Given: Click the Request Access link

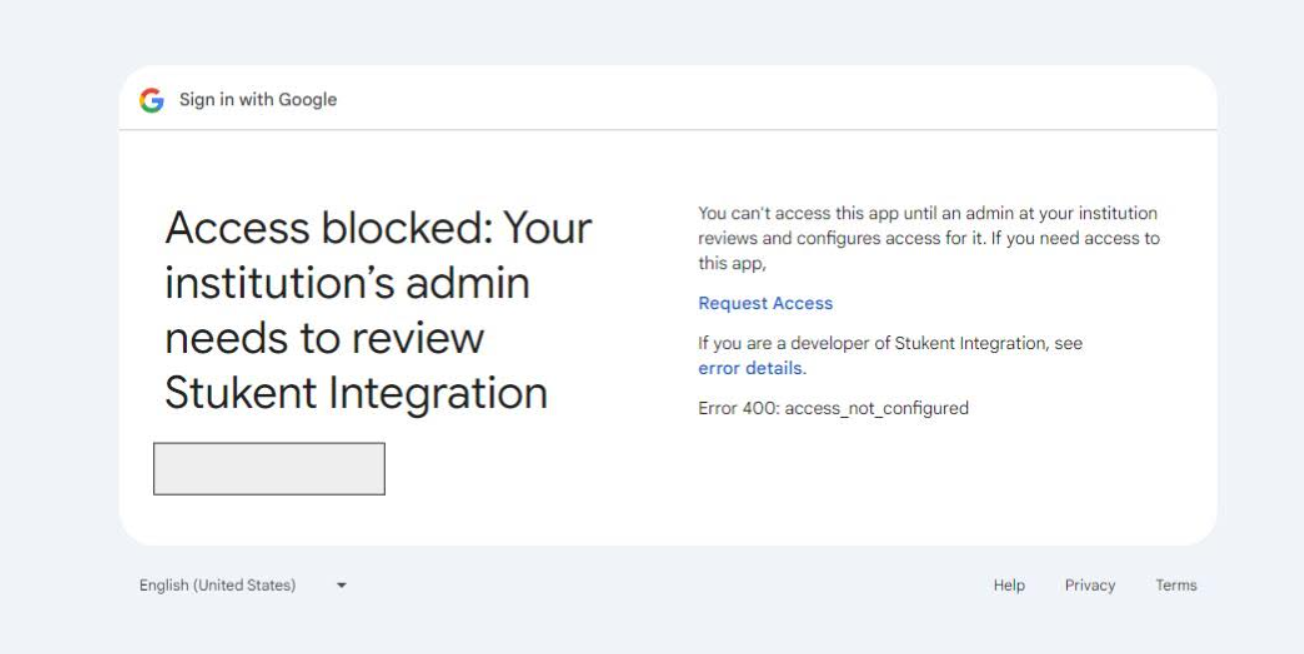Looking at the screenshot, I should pos(765,303).
